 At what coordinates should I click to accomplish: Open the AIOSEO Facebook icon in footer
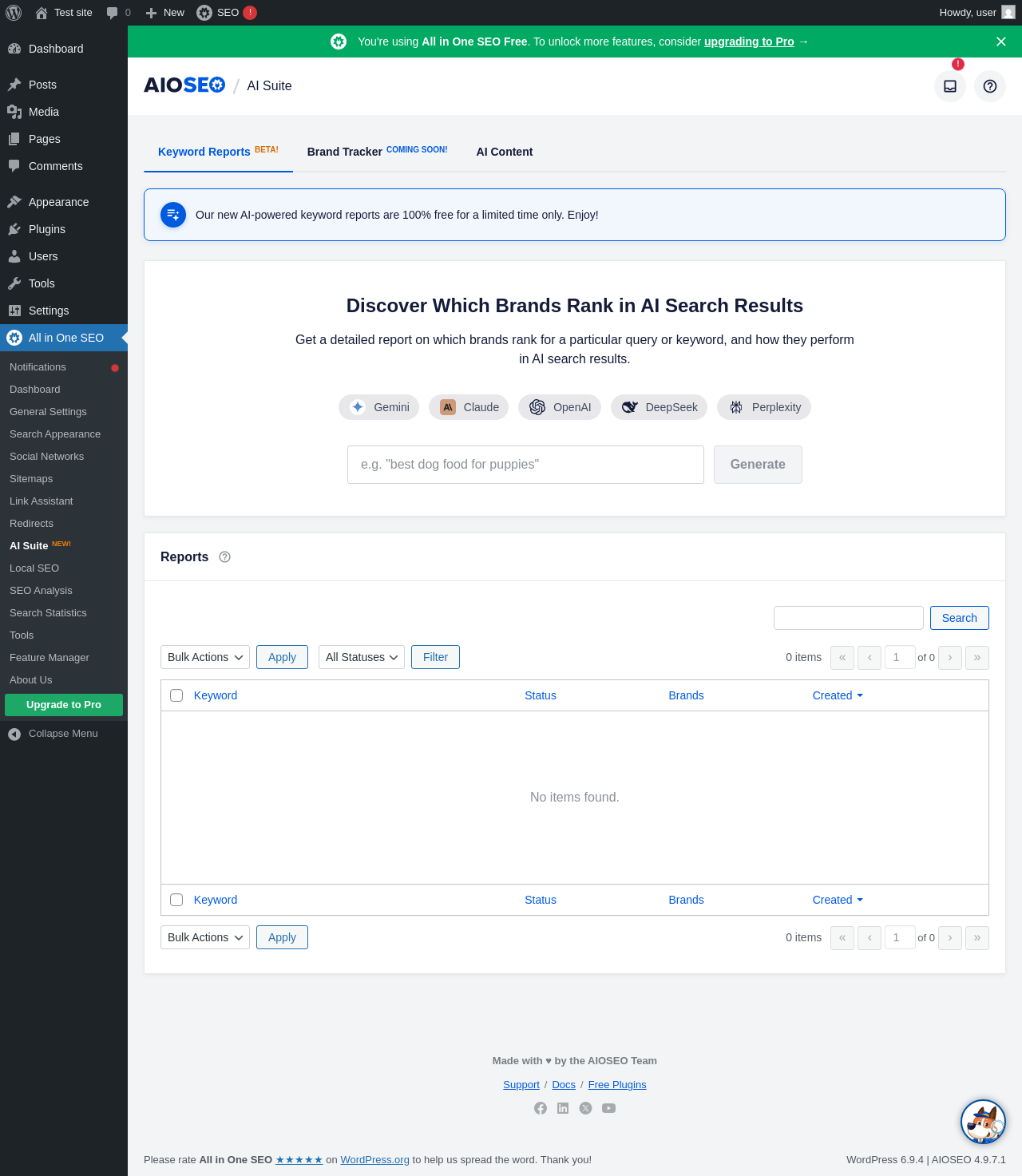[x=541, y=1108]
